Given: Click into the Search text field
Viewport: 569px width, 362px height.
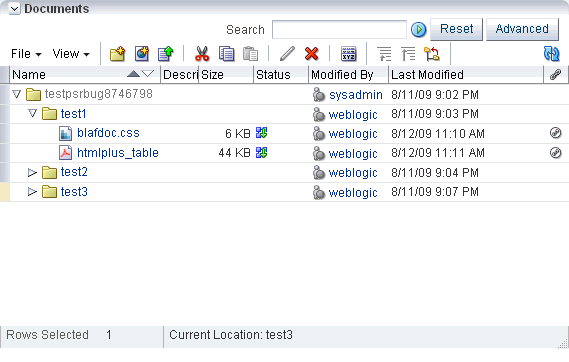Looking at the screenshot, I should (339, 29).
